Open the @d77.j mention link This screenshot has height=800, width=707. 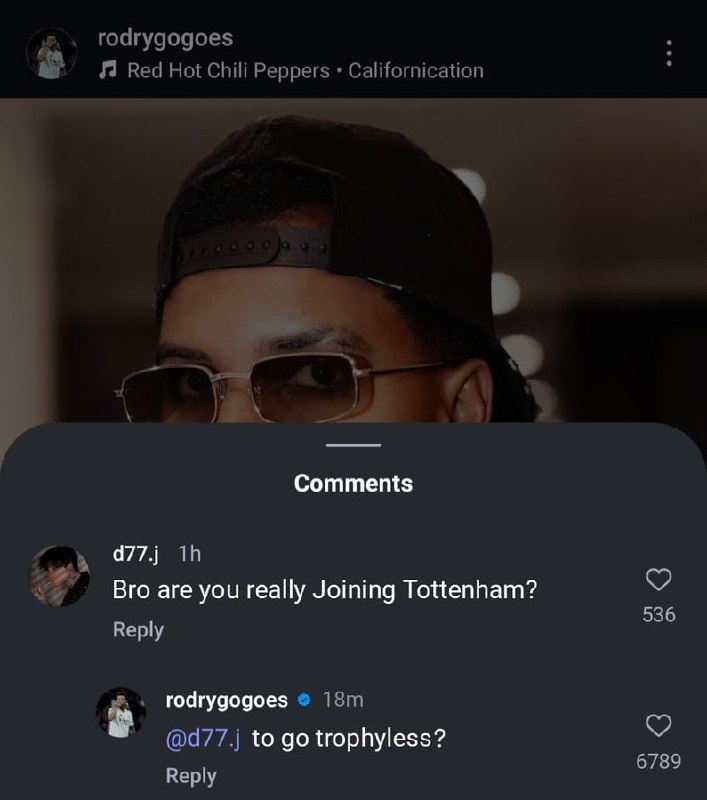coord(203,738)
